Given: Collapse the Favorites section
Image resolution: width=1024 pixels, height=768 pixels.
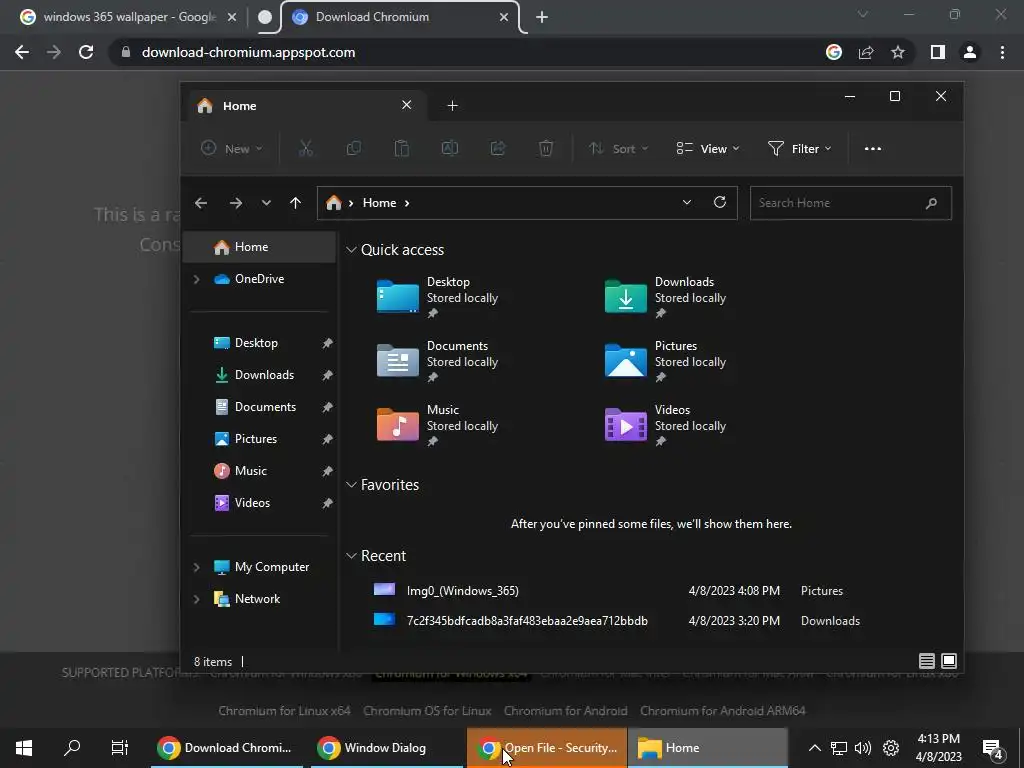Looking at the screenshot, I should point(351,485).
